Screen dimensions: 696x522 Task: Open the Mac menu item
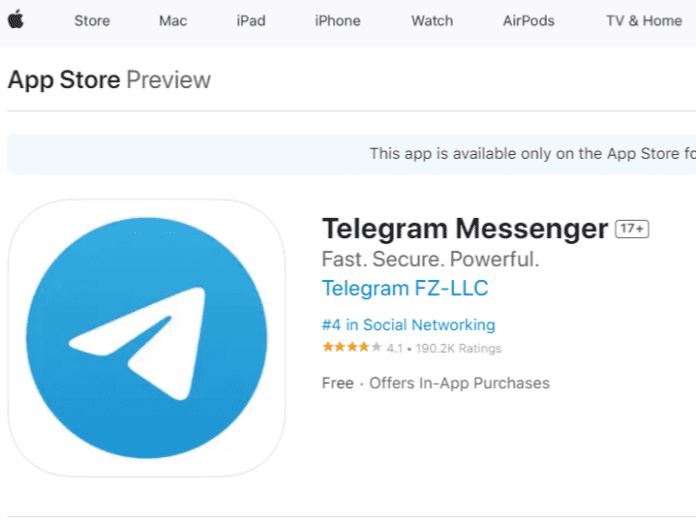point(173,21)
